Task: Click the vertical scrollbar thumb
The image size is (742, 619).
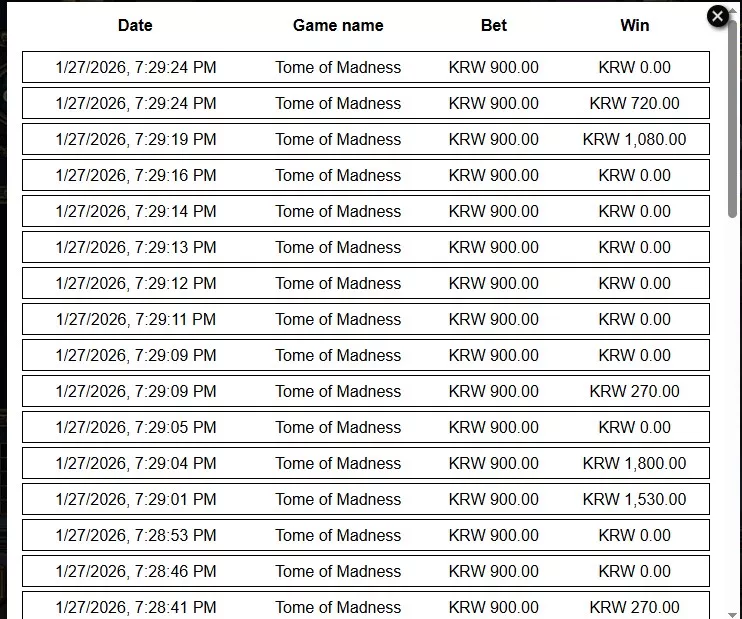Action: [733, 117]
